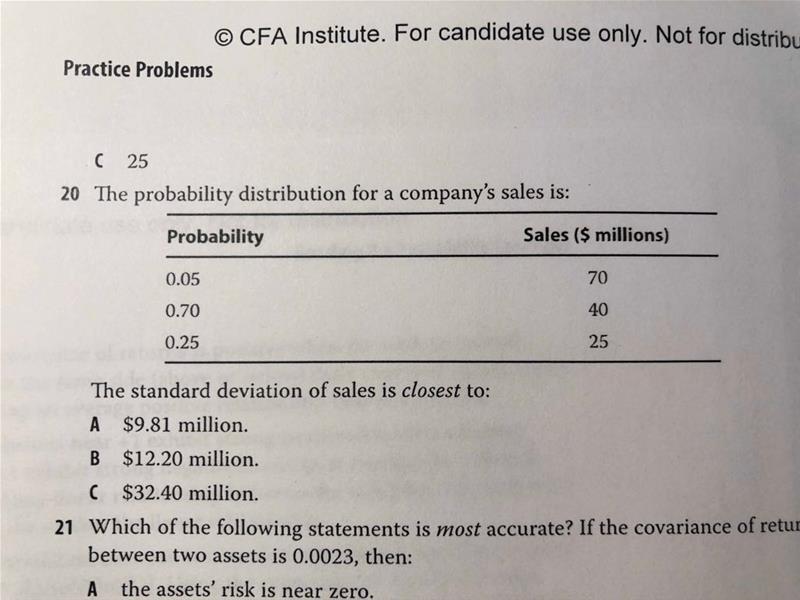The width and height of the screenshot is (800, 600).
Task: Click question number 20
Action: [70, 194]
